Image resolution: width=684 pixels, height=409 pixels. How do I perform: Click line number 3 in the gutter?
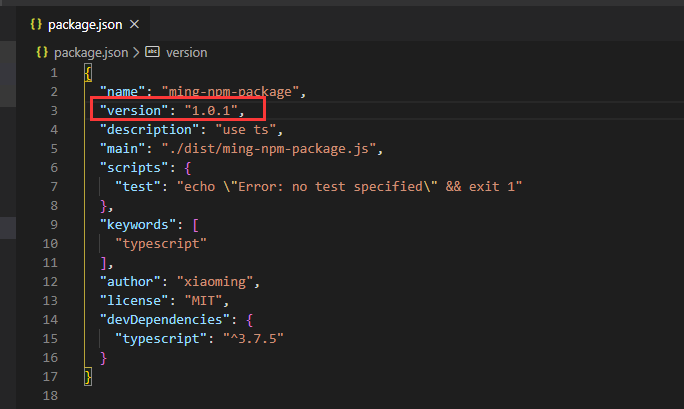(x=54, y=110)
